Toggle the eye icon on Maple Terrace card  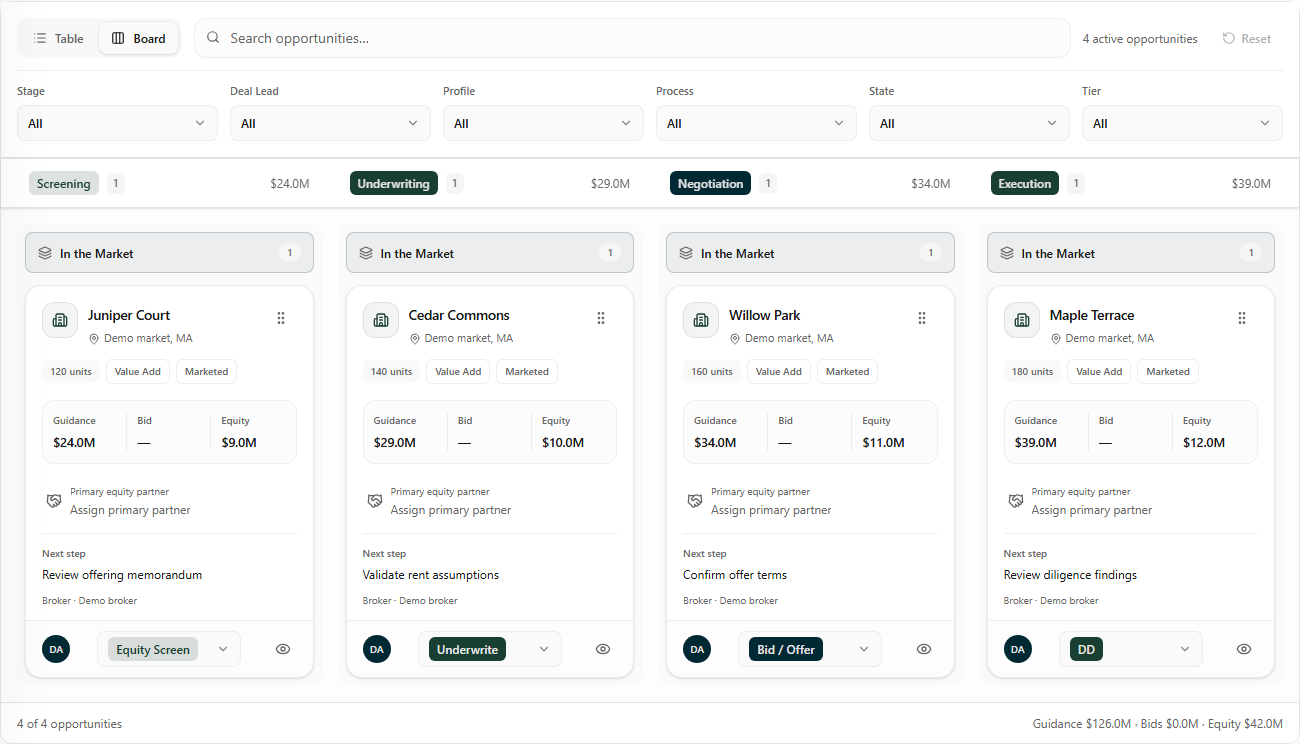click(1244, 649)
